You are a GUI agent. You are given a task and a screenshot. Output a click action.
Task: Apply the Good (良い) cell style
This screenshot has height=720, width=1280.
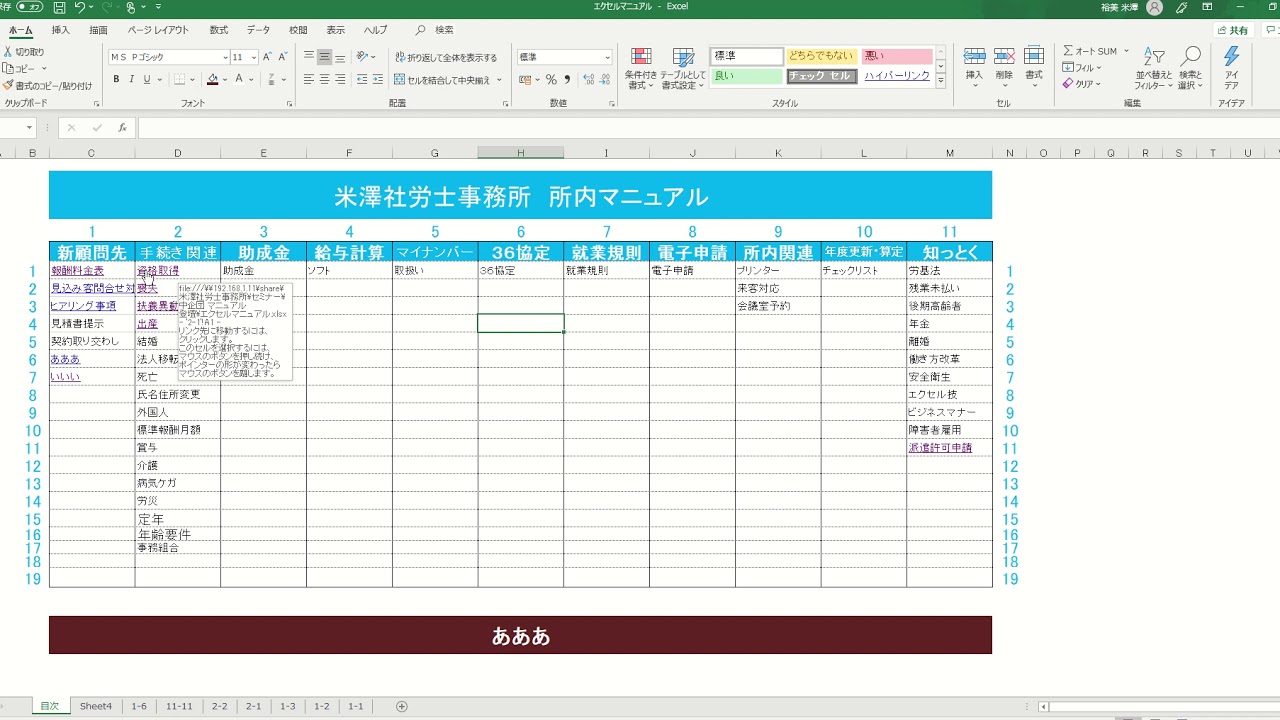click(x=747, y=75)
